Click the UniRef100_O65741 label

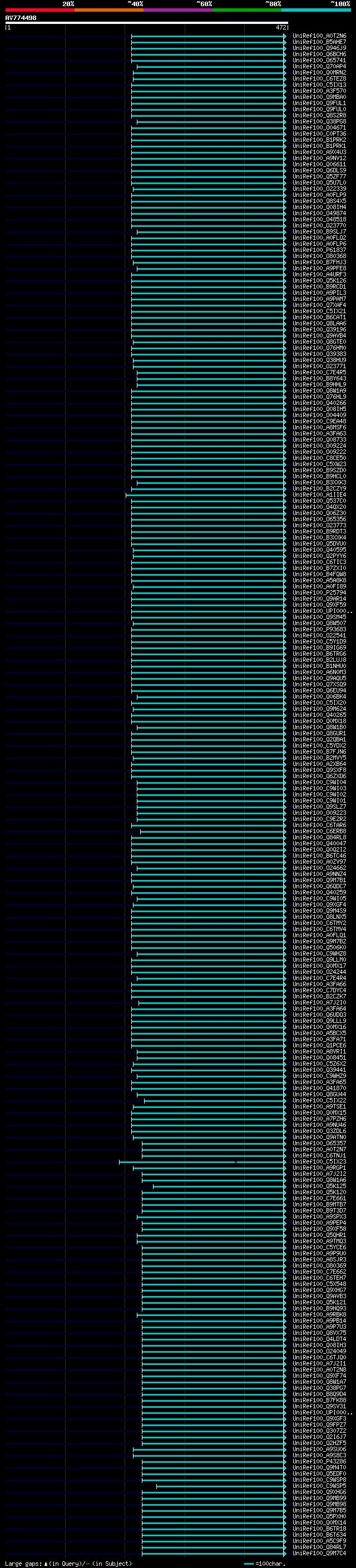click(x=319, y=61)
